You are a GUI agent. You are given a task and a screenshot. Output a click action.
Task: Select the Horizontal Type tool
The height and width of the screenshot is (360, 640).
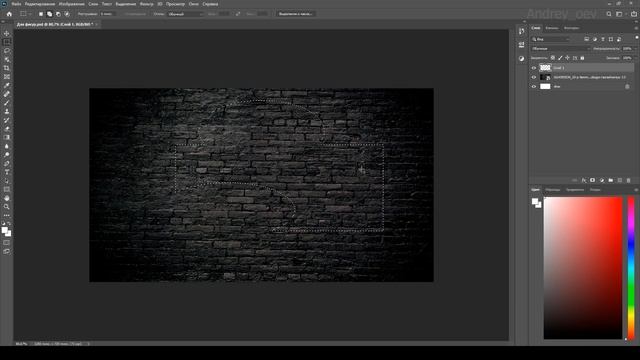coord(7,172)
